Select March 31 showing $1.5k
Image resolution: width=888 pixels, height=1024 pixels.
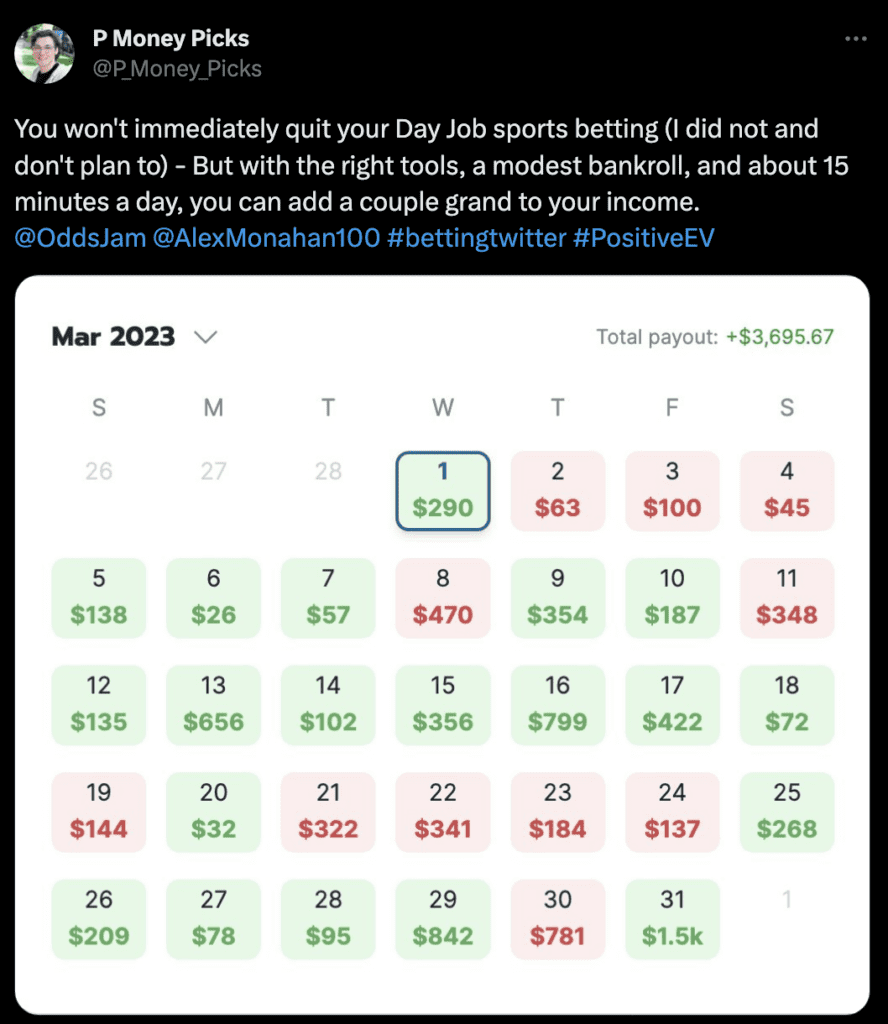pyautogui.click(x=673, y=919)
